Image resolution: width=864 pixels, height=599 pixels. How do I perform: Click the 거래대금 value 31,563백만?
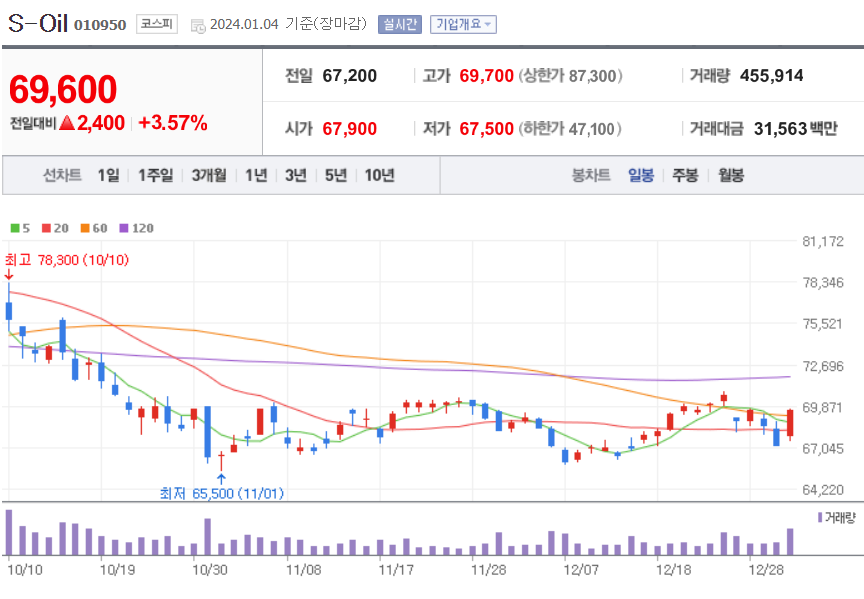[x=796, y=129]
